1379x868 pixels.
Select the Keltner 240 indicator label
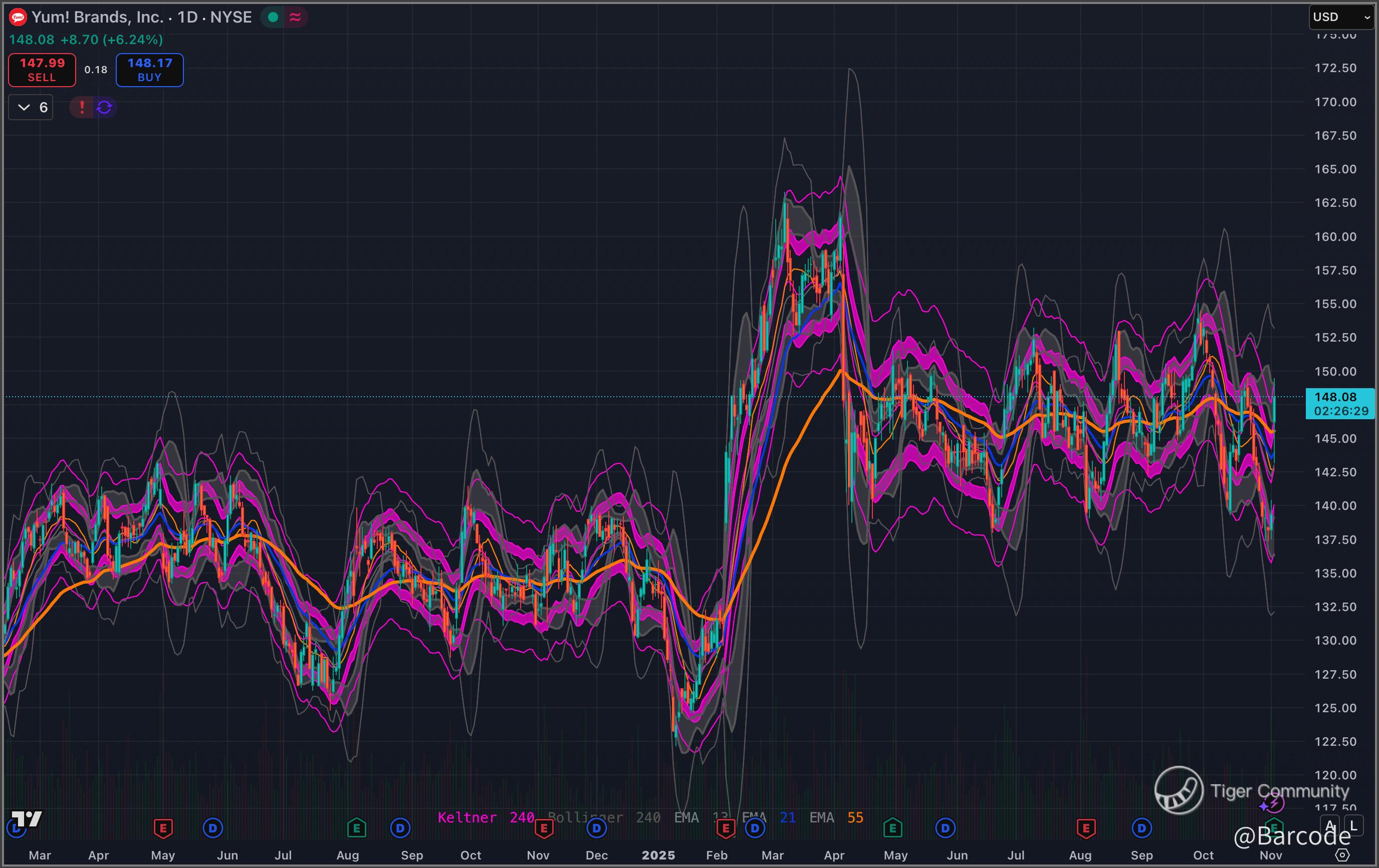tap(486, 817)
